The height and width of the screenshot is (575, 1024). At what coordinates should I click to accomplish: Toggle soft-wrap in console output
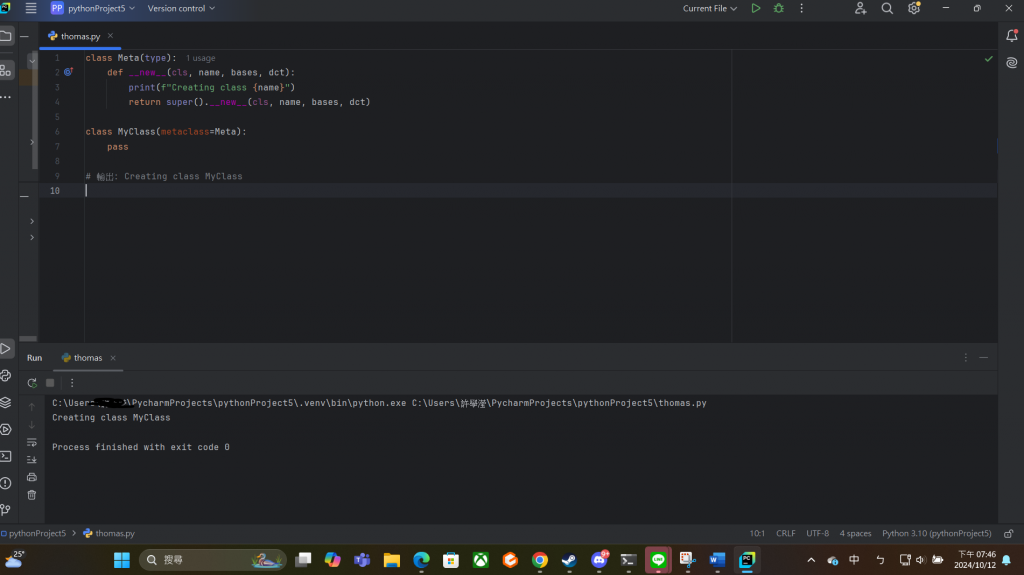tap(31, 442)
